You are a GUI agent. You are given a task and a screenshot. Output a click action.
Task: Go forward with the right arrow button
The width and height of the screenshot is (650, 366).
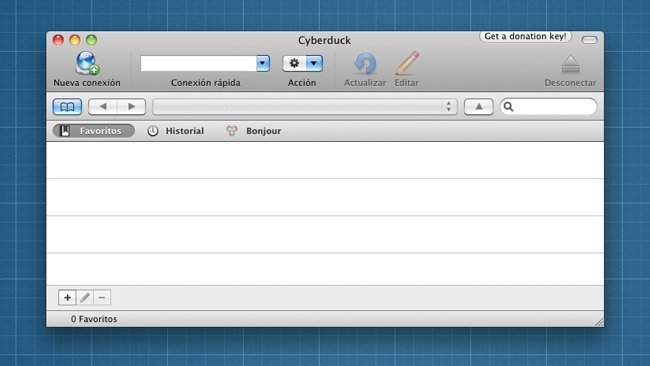coord(131,107)
